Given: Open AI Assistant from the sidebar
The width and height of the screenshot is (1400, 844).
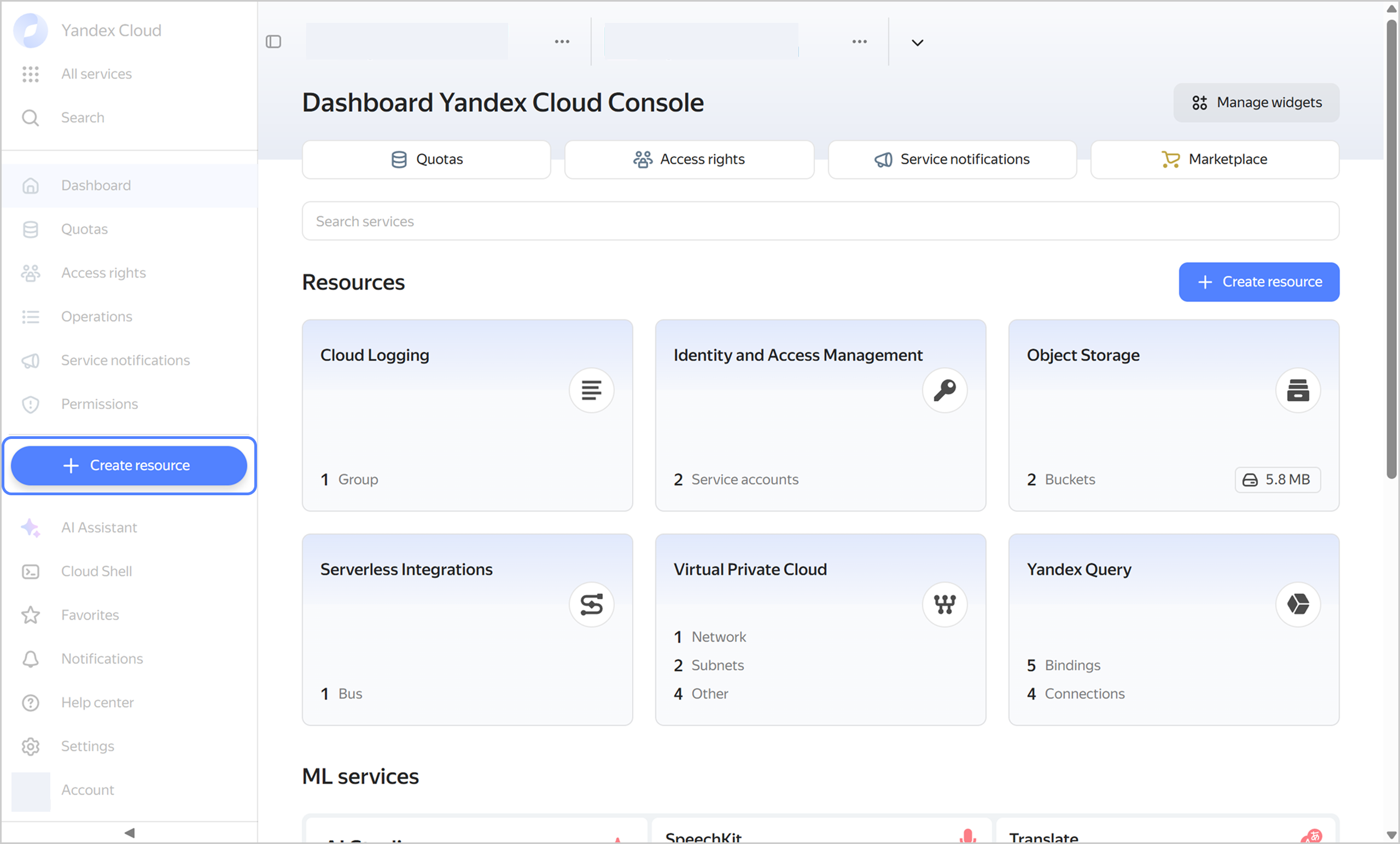Looking at the screenshot, I should [99, 527].
